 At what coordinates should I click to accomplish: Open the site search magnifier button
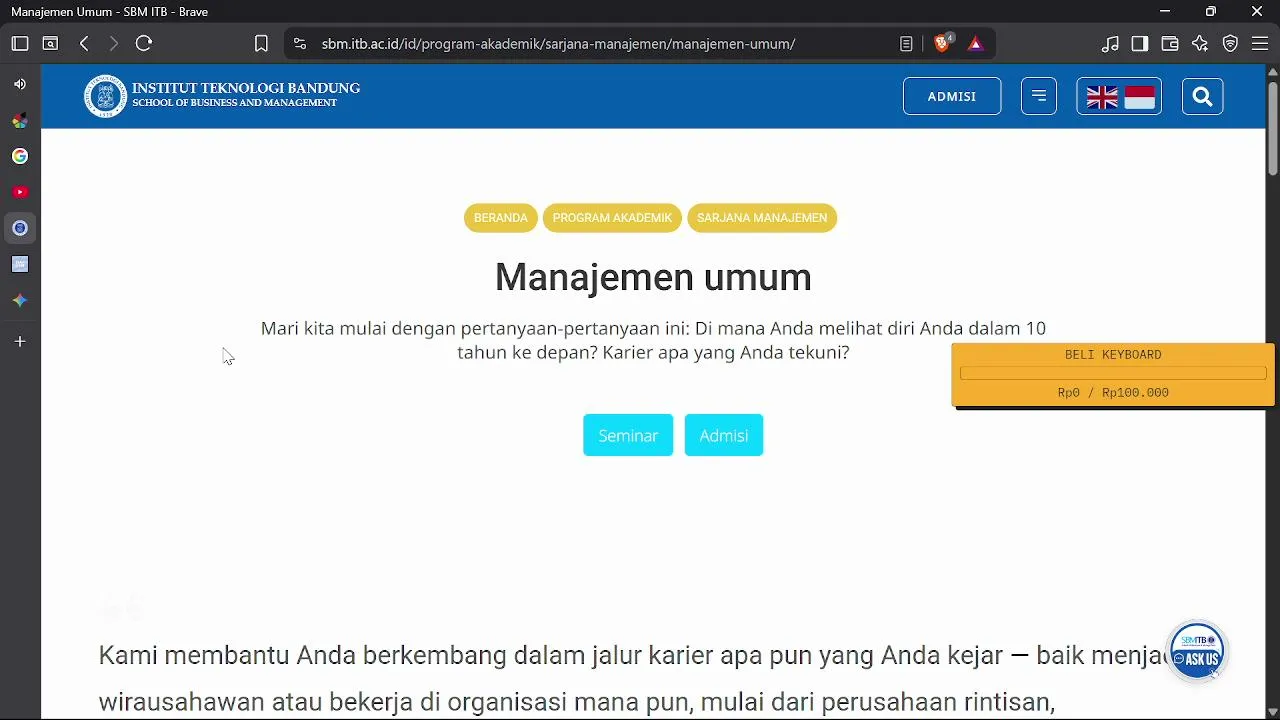(1202, 96)
